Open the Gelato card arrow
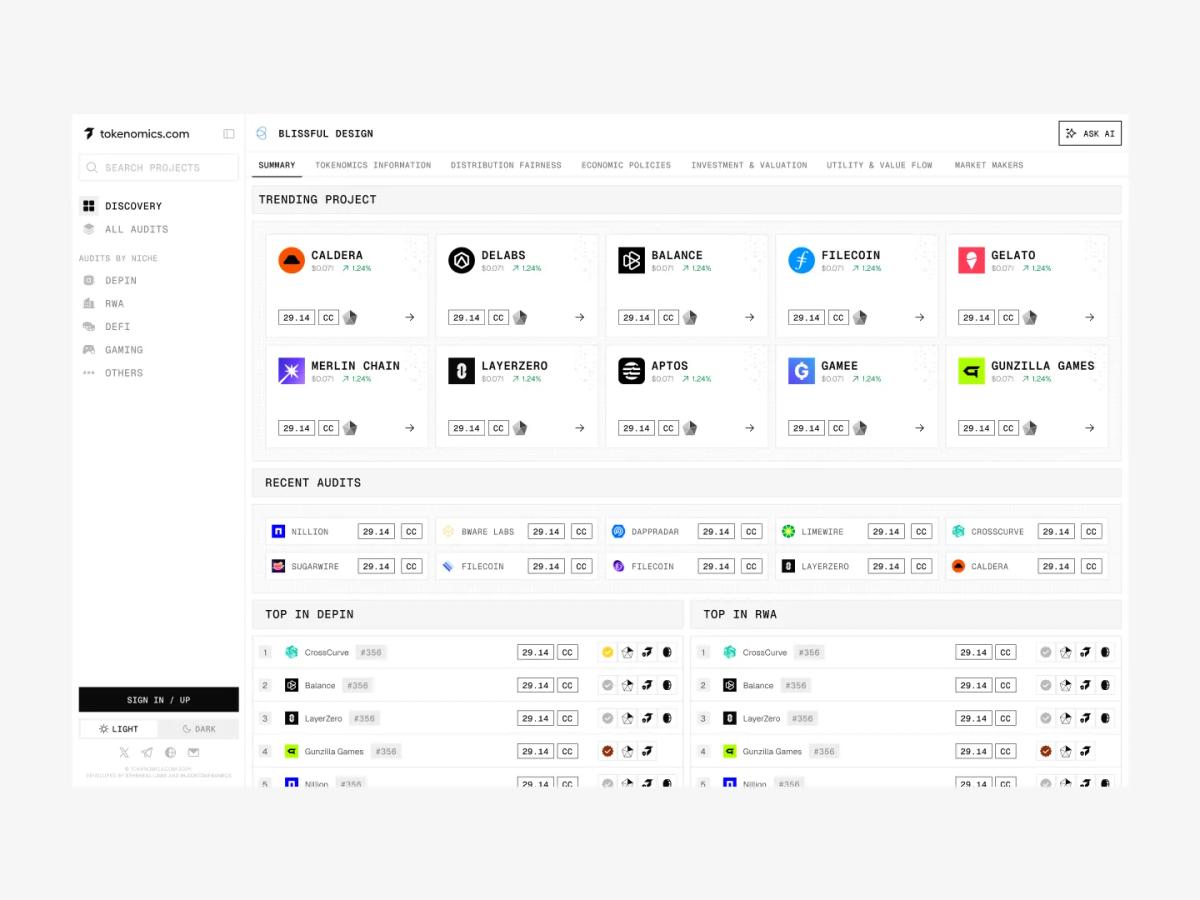Image resolution: width=1200 pixels, height=900 pixels. [1090, 318]
